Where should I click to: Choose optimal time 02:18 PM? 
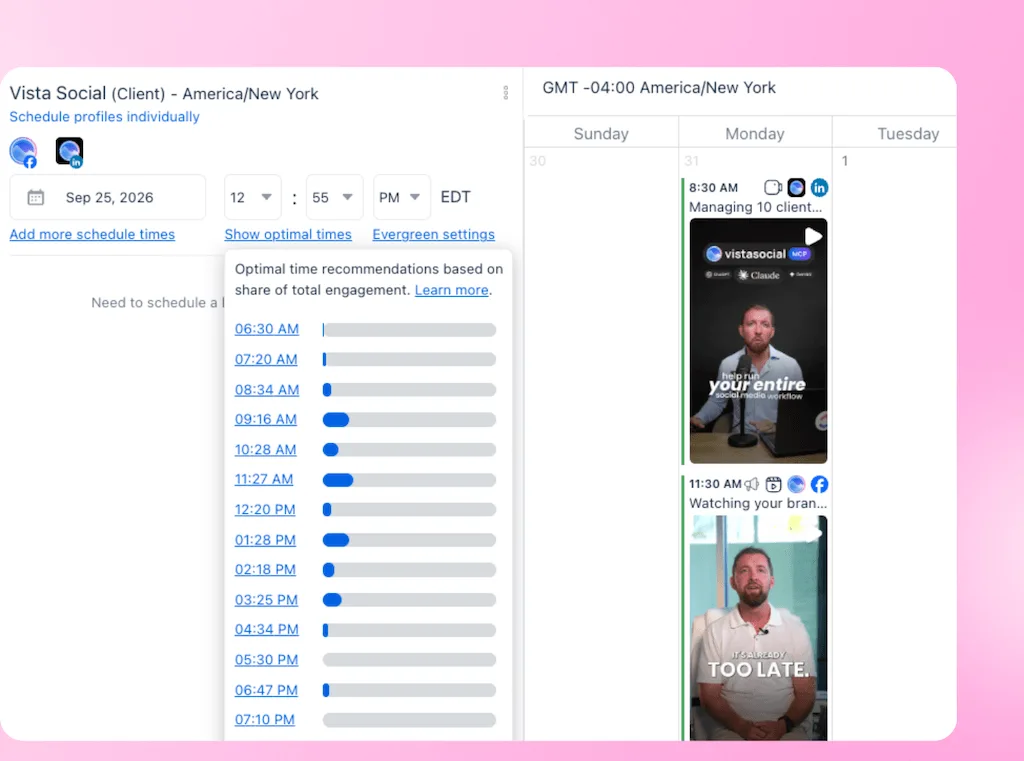pos(265,569)
